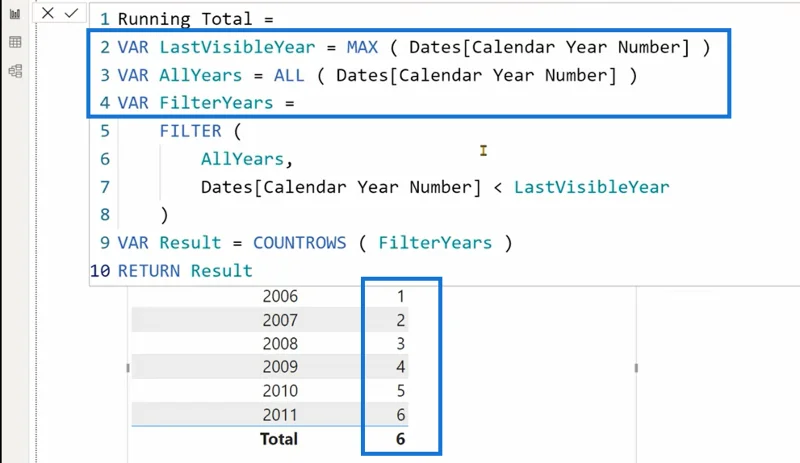The height and width of the screenshot is (463, 800).
Task: Click 'AllYears' variable declaration on line 3
Action: (201, 75)
